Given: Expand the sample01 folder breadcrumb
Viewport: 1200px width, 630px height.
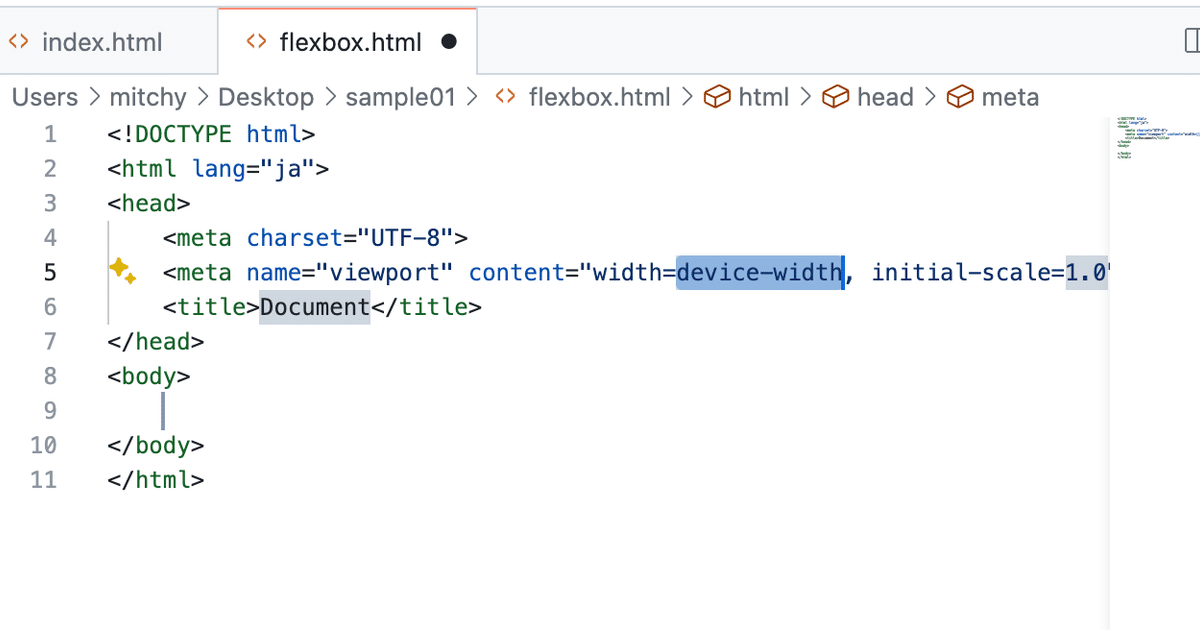Looking at the screenshot, I should (x=399, y=97).
